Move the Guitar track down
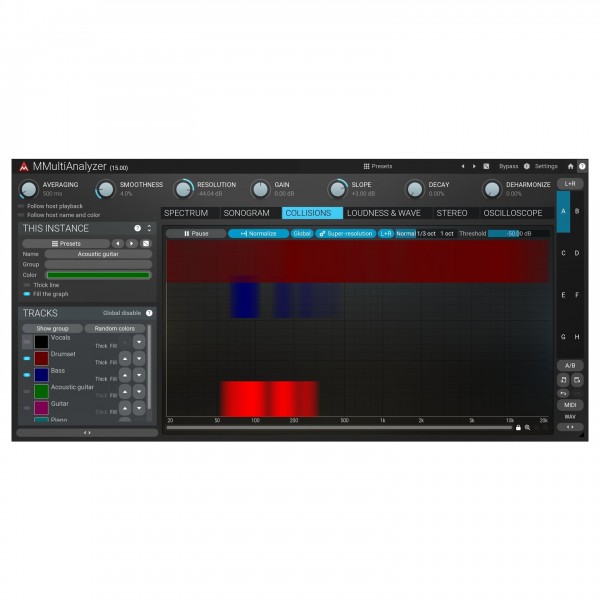The width and height of the screenshot is (600, 600). pyautogui.click(x=139, y=408)
